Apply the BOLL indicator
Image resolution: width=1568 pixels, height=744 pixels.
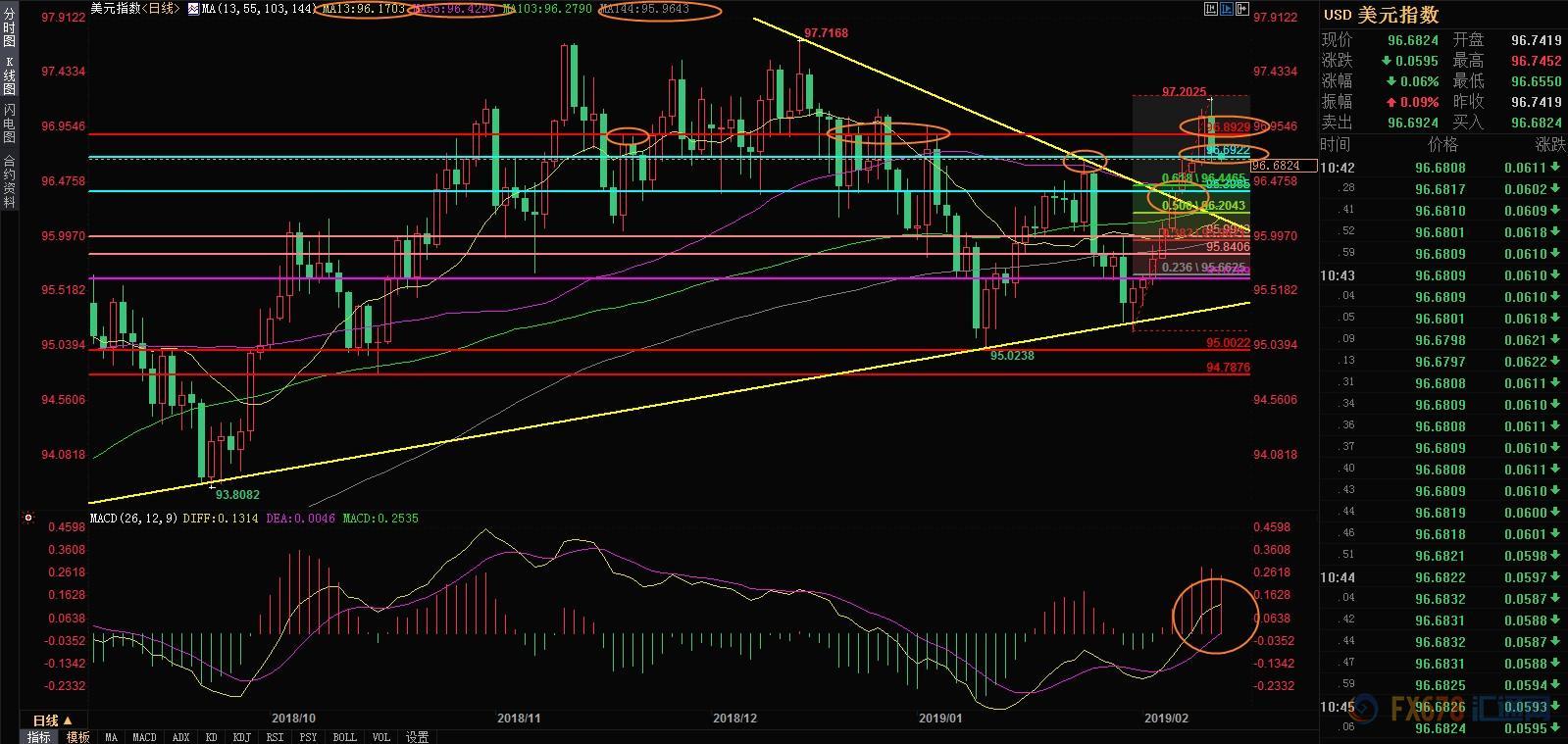coord(344,737)
